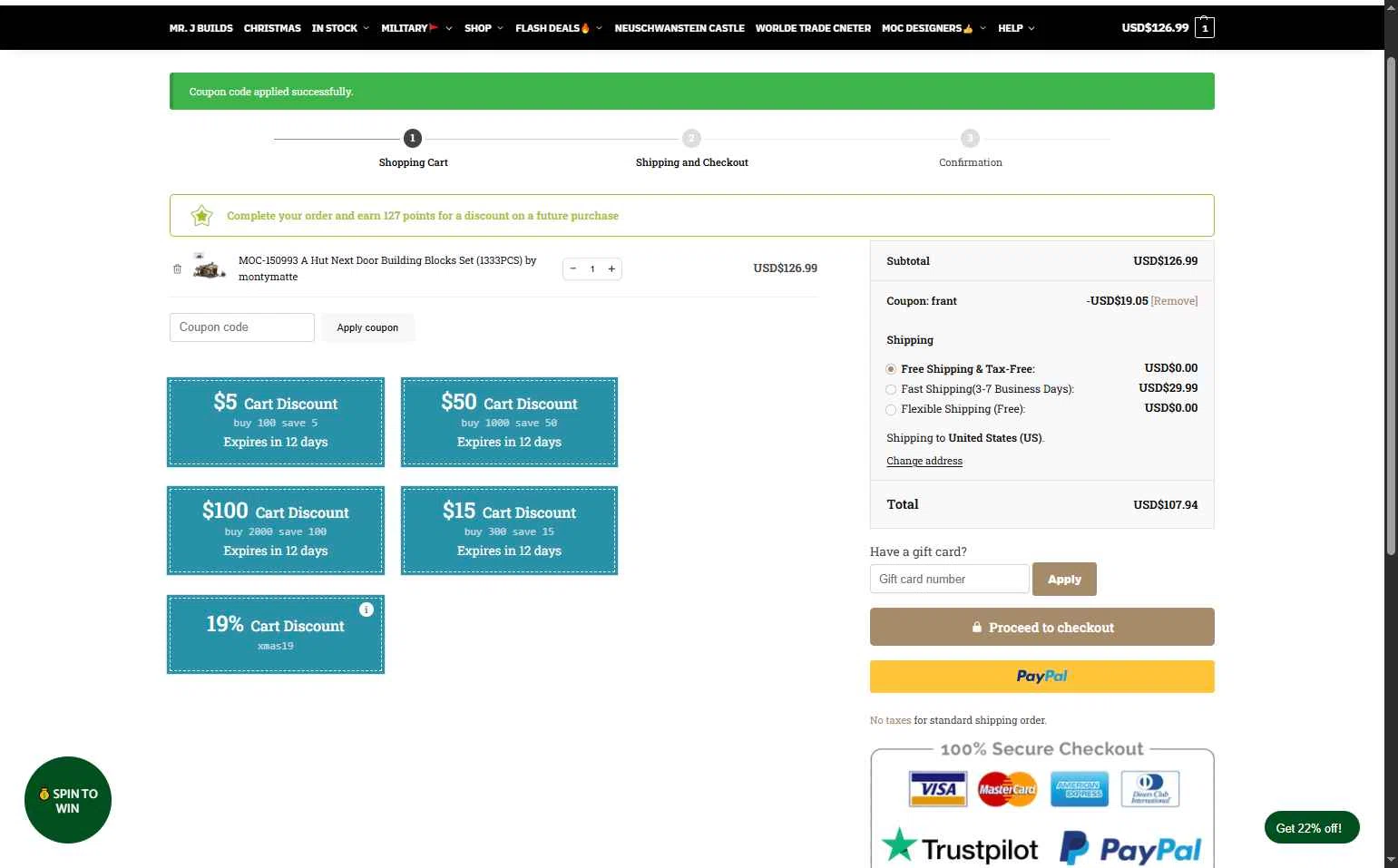The width and height of the screenshot is (1398, 868).
Task: Select the $50 Cart Discount coupon card
Action: (509, 422)
